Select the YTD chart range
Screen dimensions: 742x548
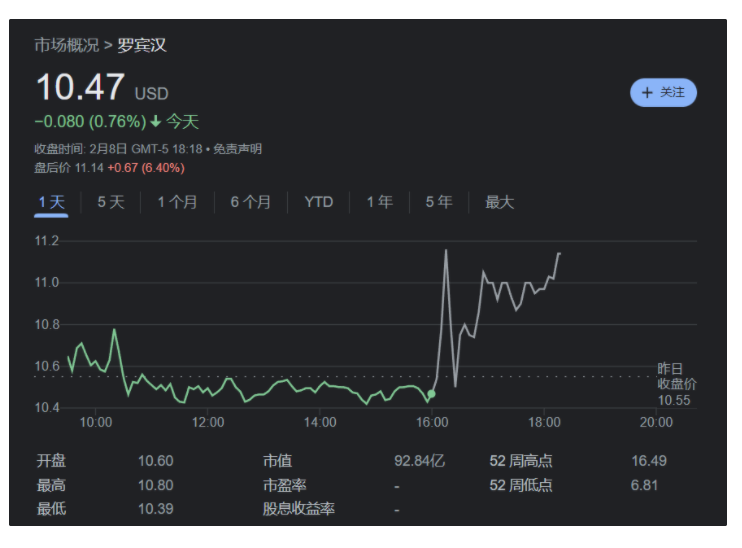tap(318, 202)
